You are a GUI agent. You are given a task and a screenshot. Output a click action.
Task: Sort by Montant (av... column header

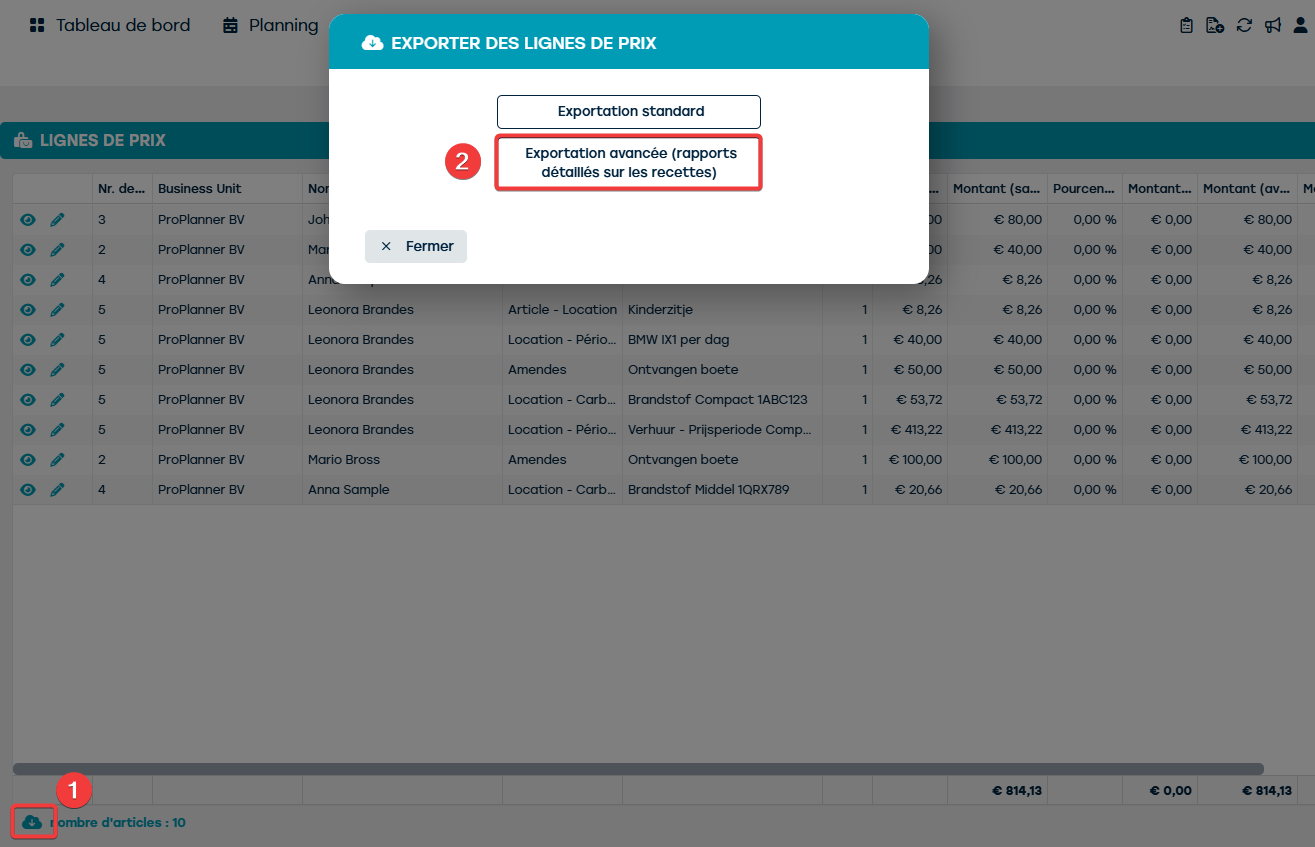tap(1247, 189)
